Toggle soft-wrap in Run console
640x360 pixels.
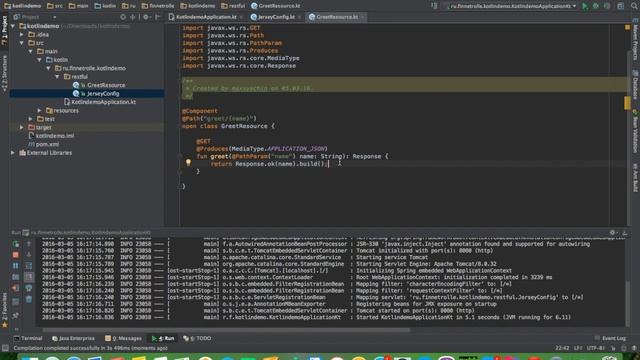coord(29,266)
